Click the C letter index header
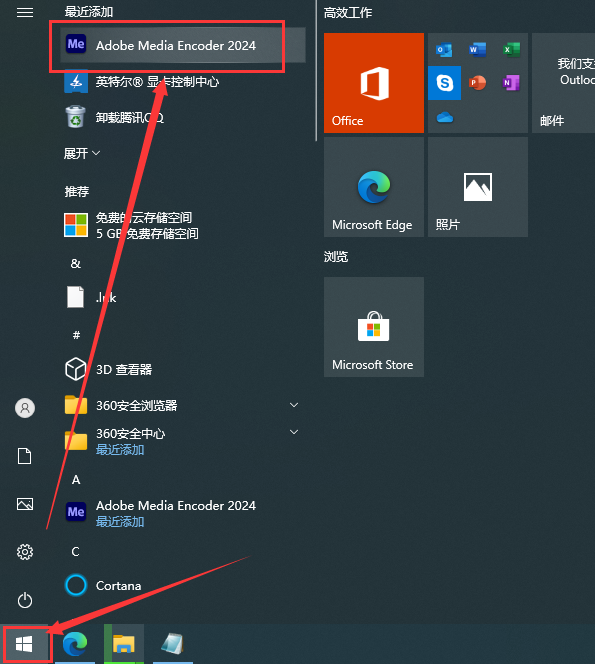The width and height of the screenshot is (595, 664). (75, 551)
